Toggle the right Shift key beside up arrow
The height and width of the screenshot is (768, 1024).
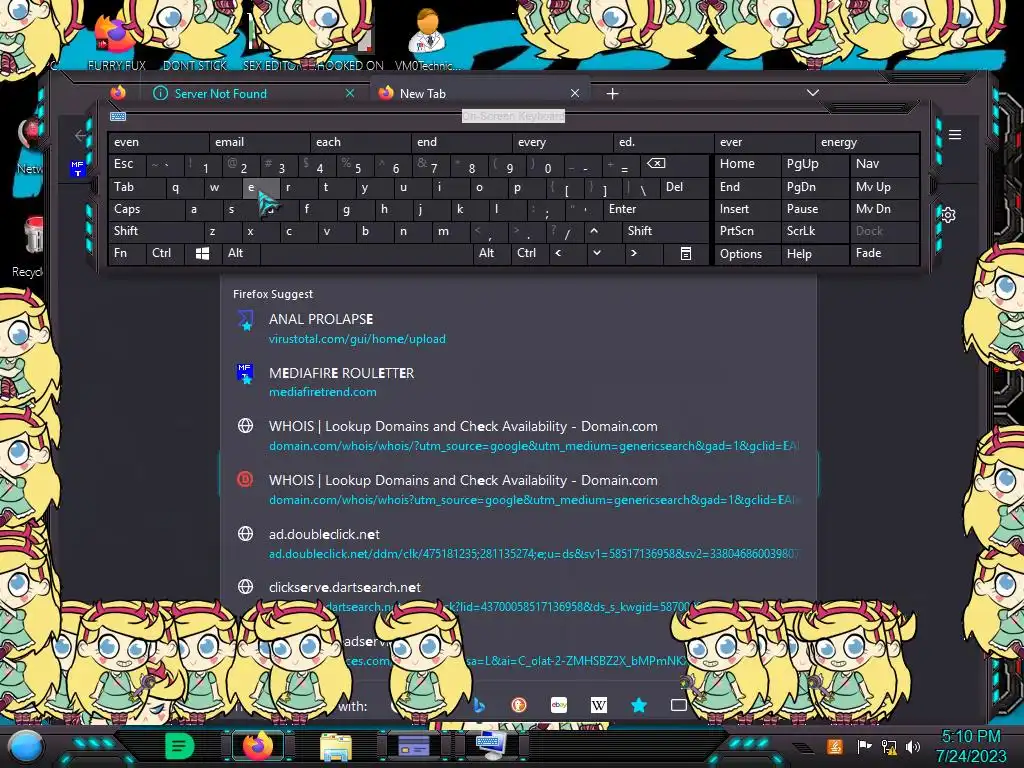(665, 231)
